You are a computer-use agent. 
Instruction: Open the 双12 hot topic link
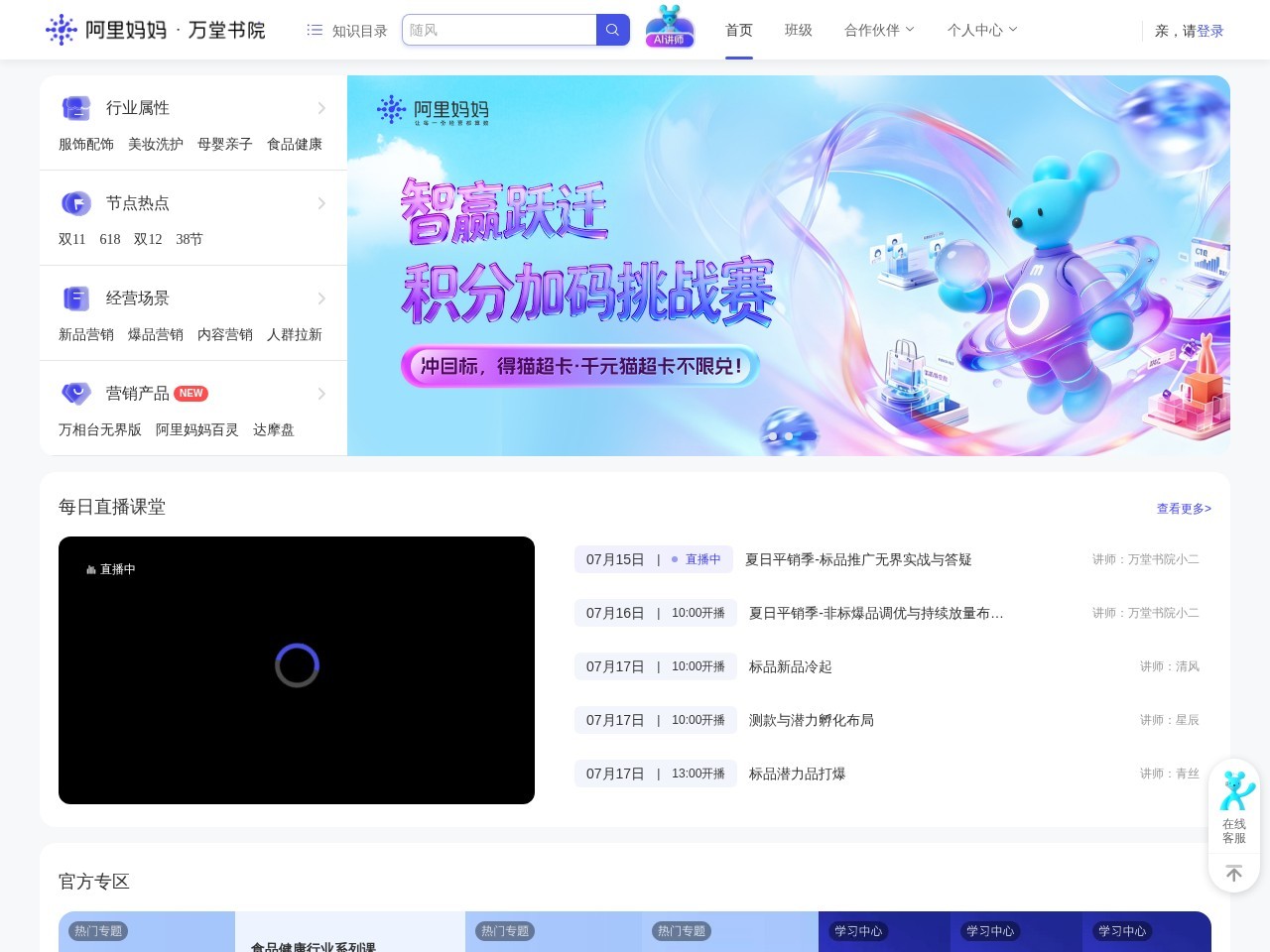pyautogui.click(x=148, y=239)
